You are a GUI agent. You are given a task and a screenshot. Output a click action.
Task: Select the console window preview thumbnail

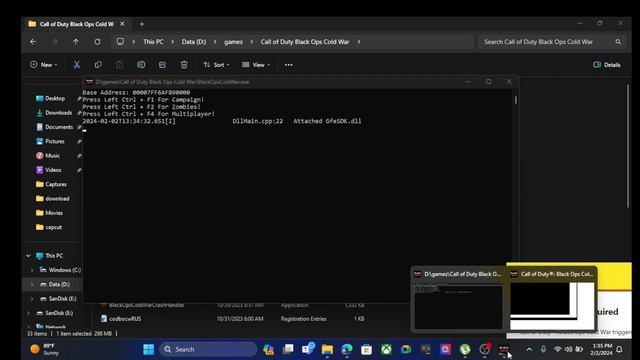(458, 307)
